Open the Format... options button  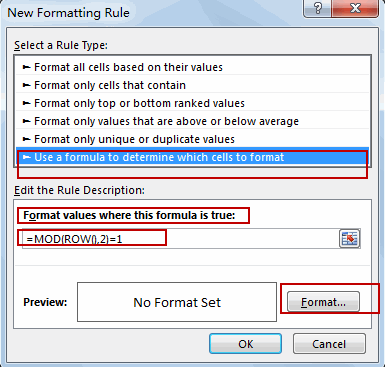tap(323, 302)
